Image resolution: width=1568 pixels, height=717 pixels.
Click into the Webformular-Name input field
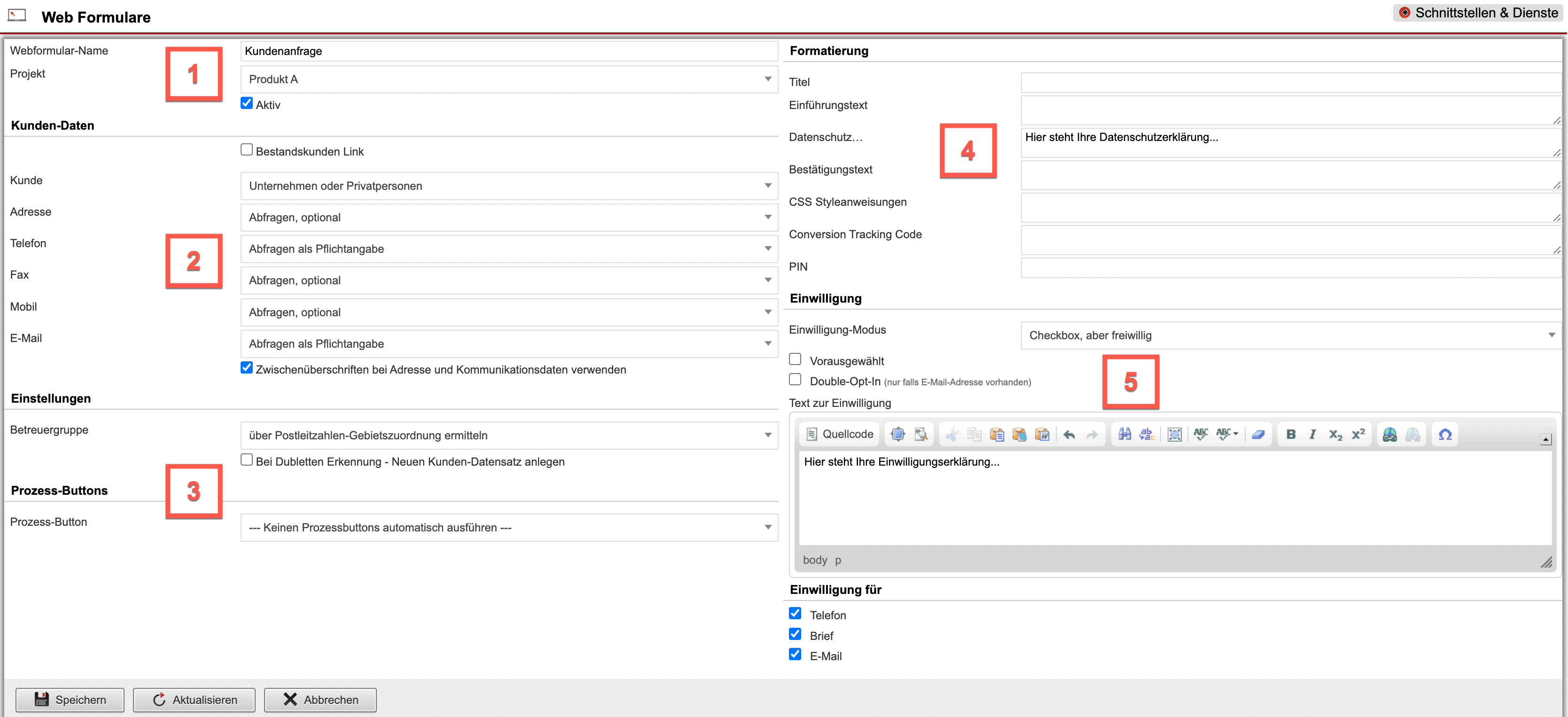tap(509, 51)
